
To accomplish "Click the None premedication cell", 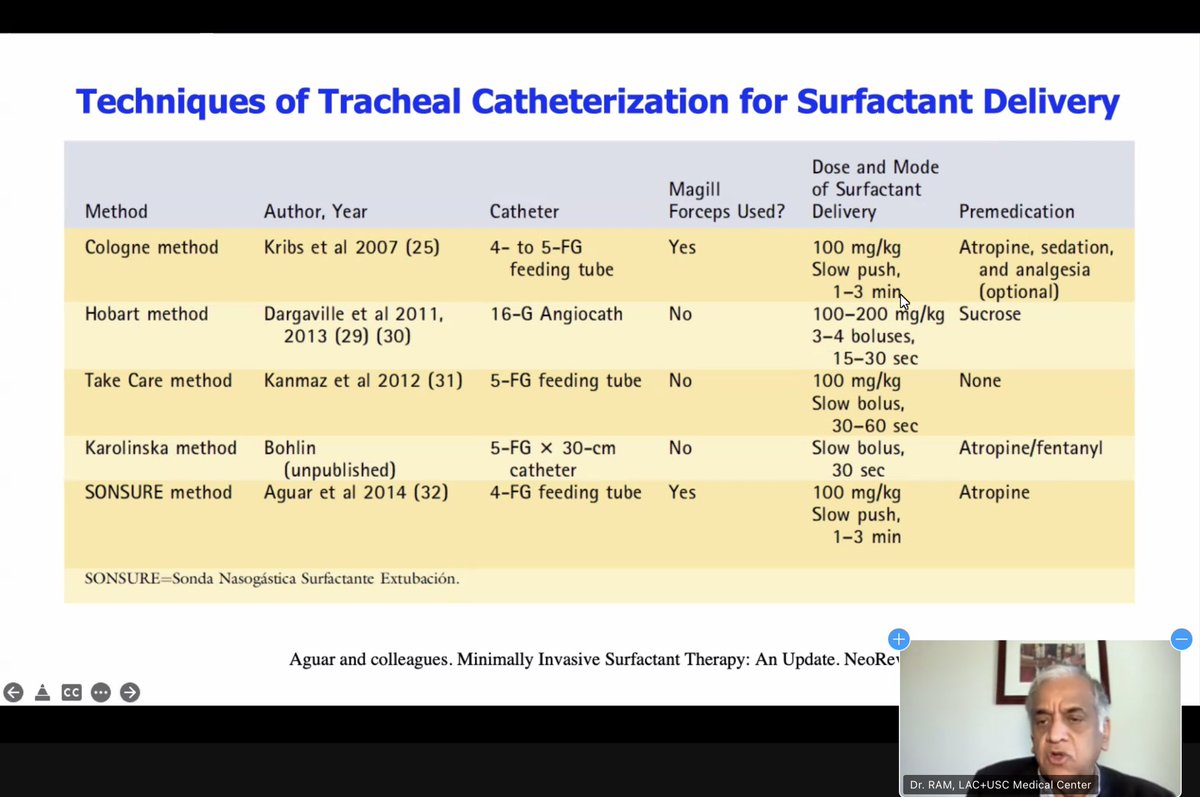I will 980,381.
